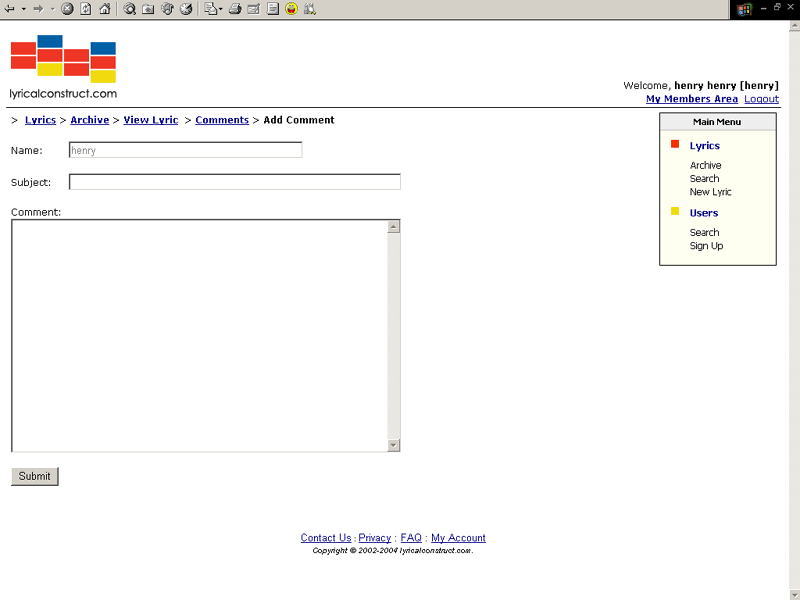Open View Lyric breadcrumb link

click(151, 120)
